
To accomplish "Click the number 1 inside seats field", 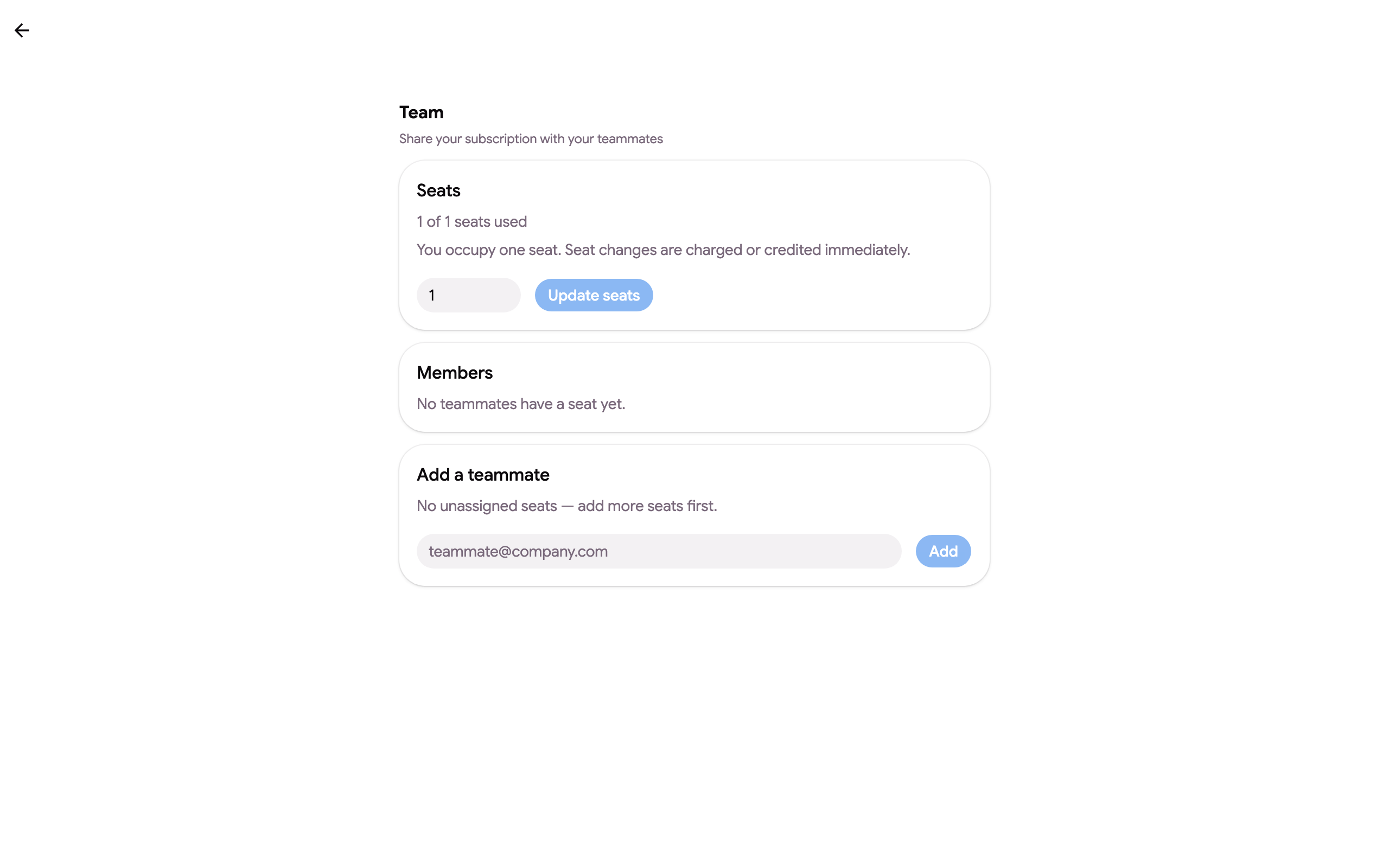I will point(432,296).
